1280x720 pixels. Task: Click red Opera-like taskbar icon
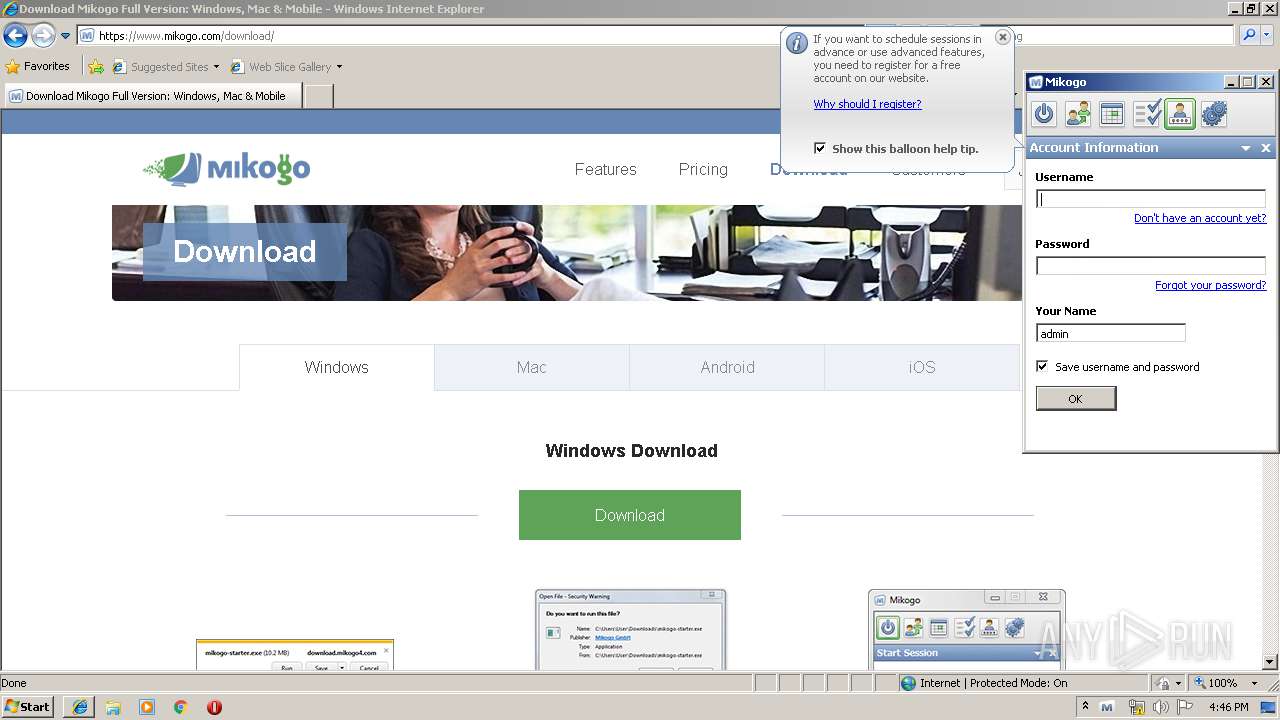click(x=214, y=707)
